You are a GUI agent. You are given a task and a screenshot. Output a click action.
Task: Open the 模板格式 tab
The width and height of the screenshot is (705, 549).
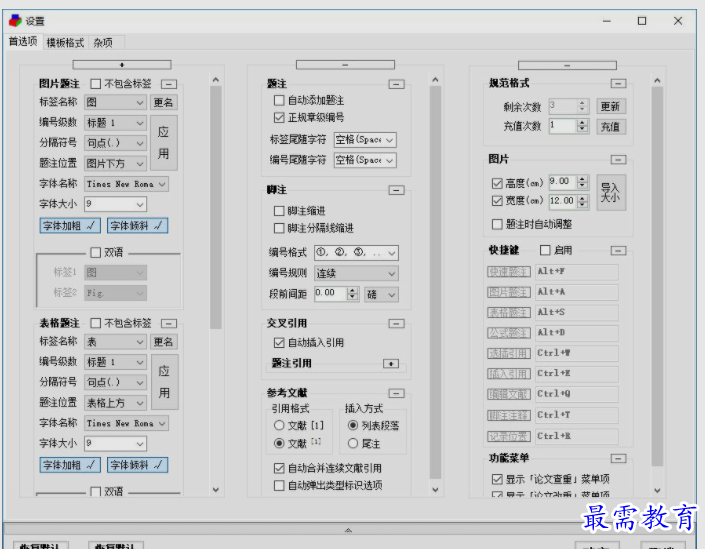65,43
